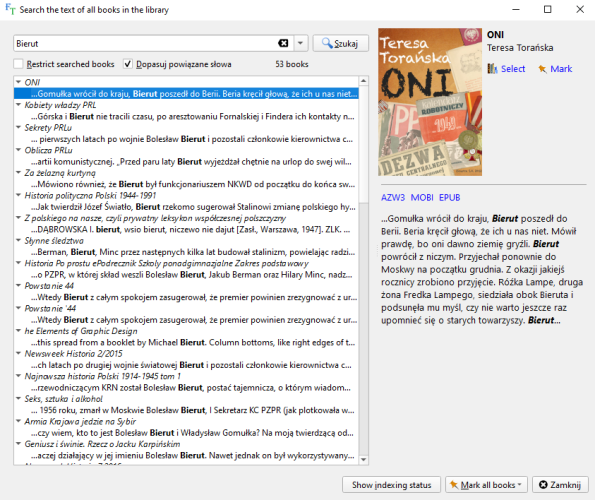Open the AZW3 format link

coord(393,198)
